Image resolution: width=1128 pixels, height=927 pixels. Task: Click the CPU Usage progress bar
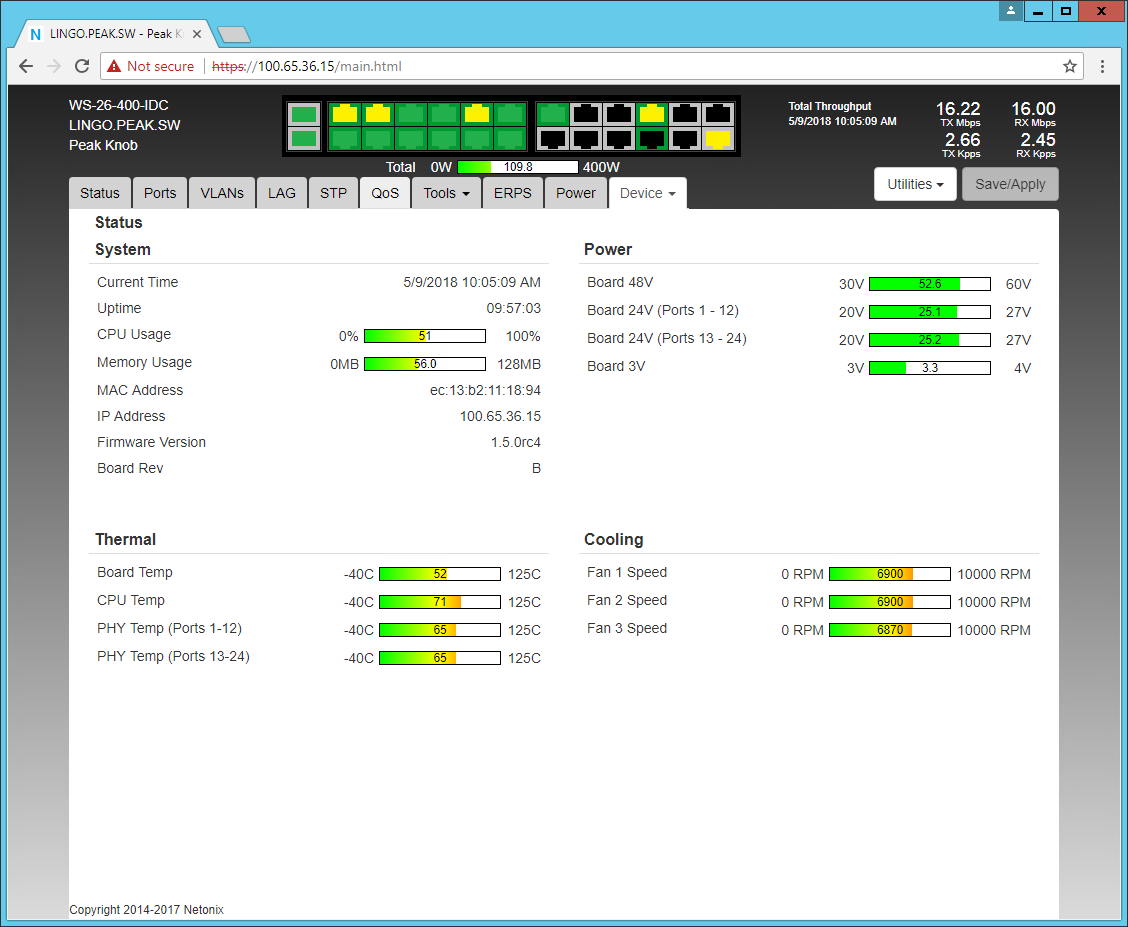[424, 336]
